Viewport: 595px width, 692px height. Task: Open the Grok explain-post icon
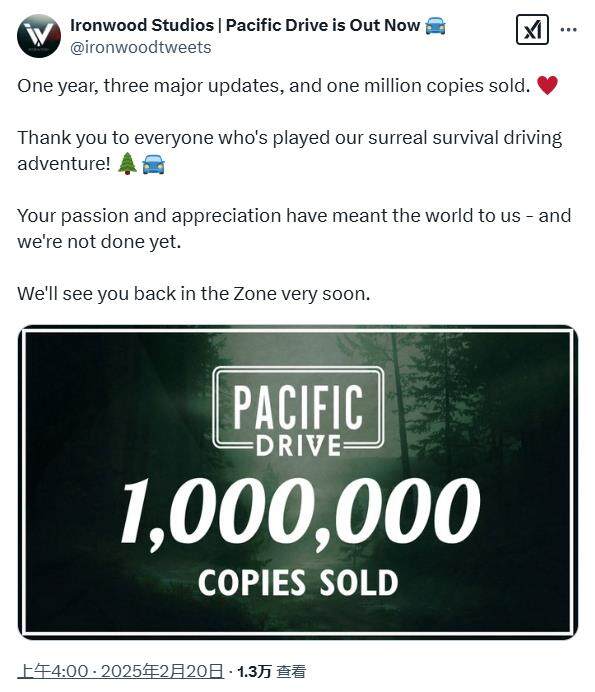tap(532, 30)
